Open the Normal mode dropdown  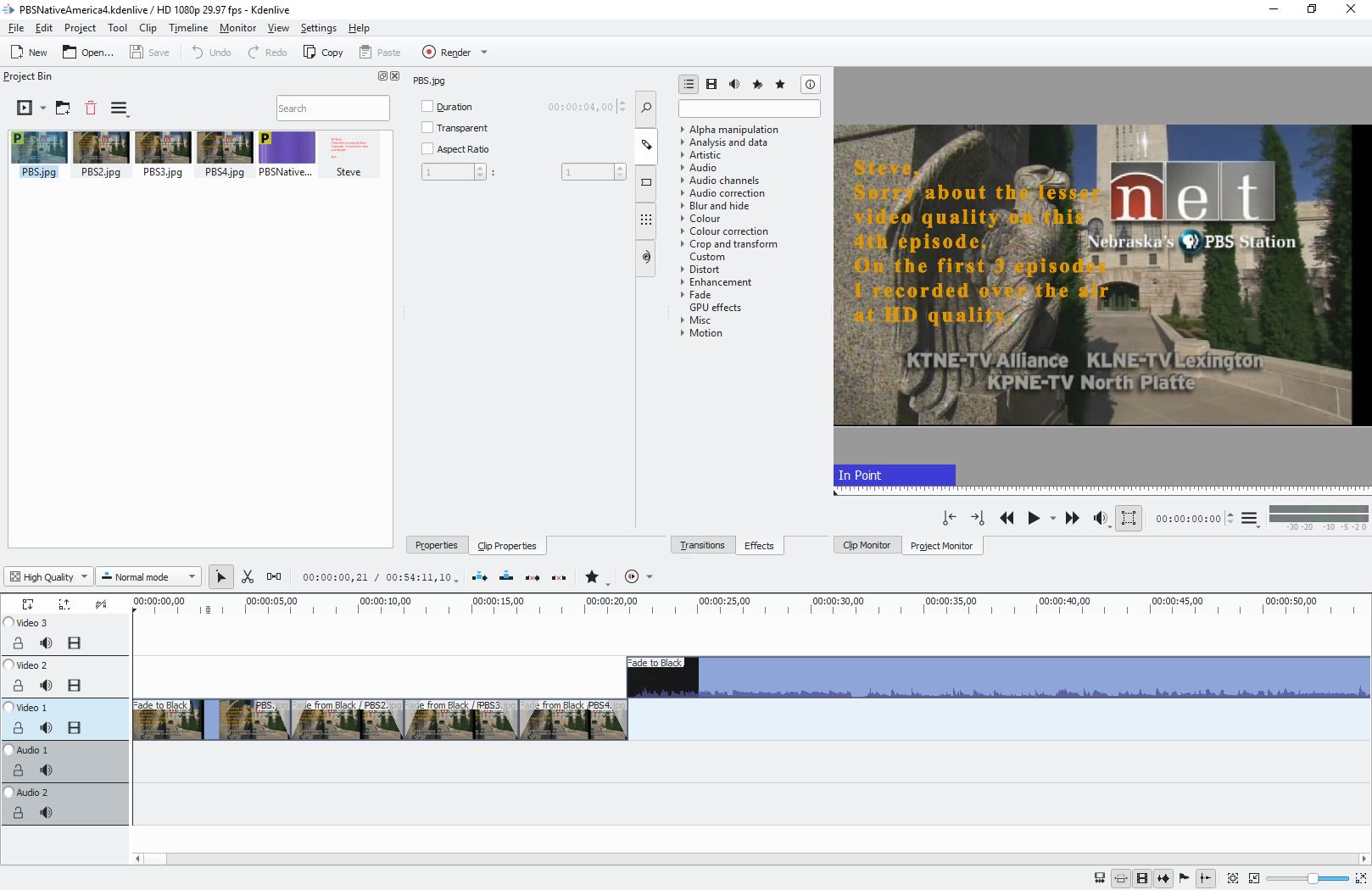point(148,577)
